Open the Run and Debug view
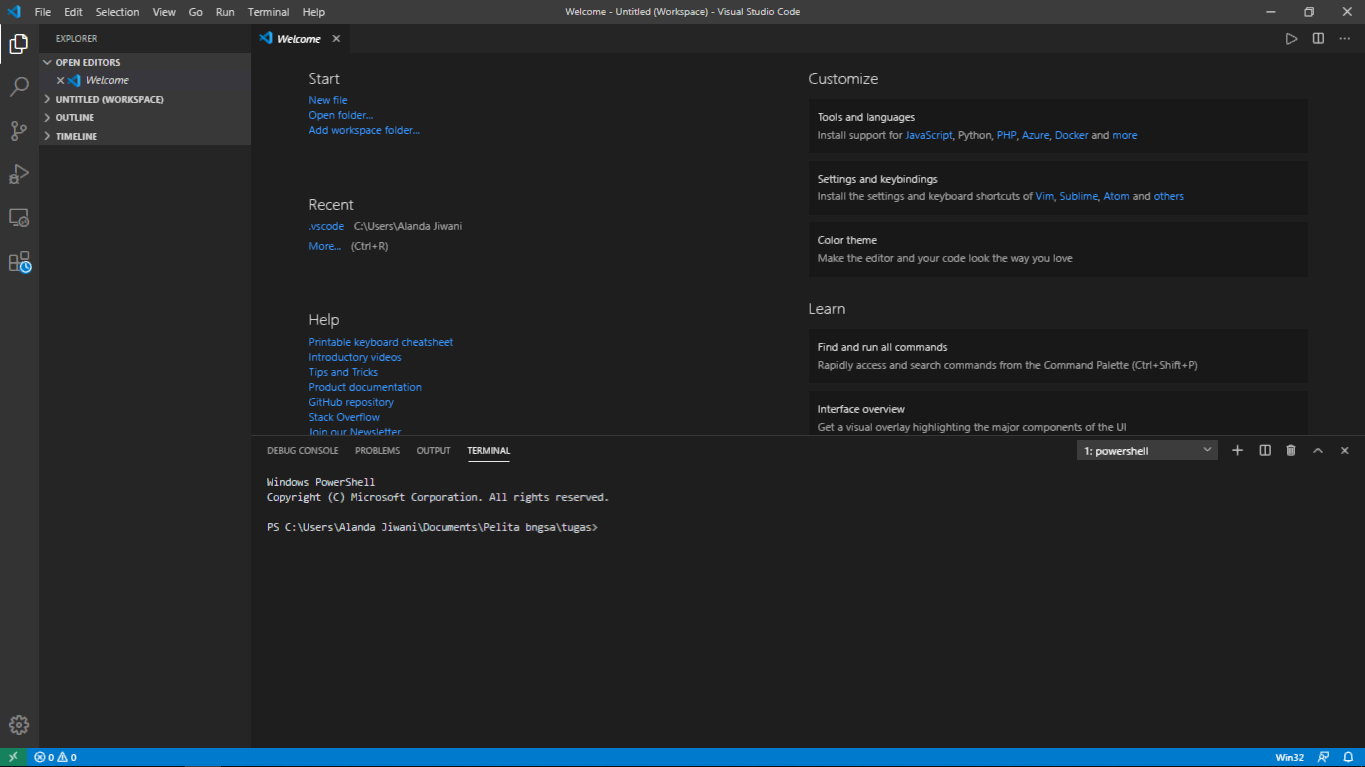 [19, 174]
